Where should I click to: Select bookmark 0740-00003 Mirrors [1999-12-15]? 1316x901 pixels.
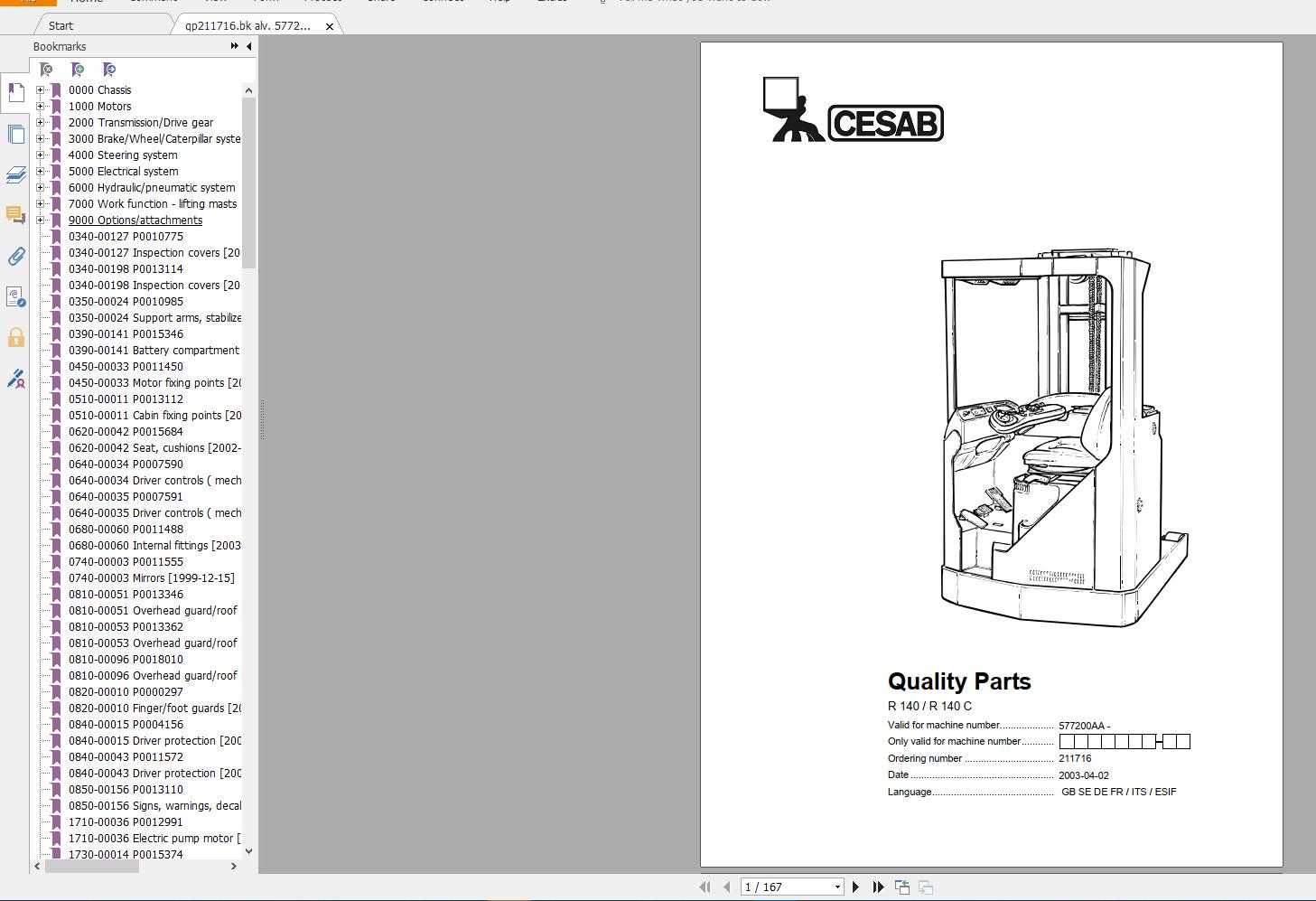(152, 578)
